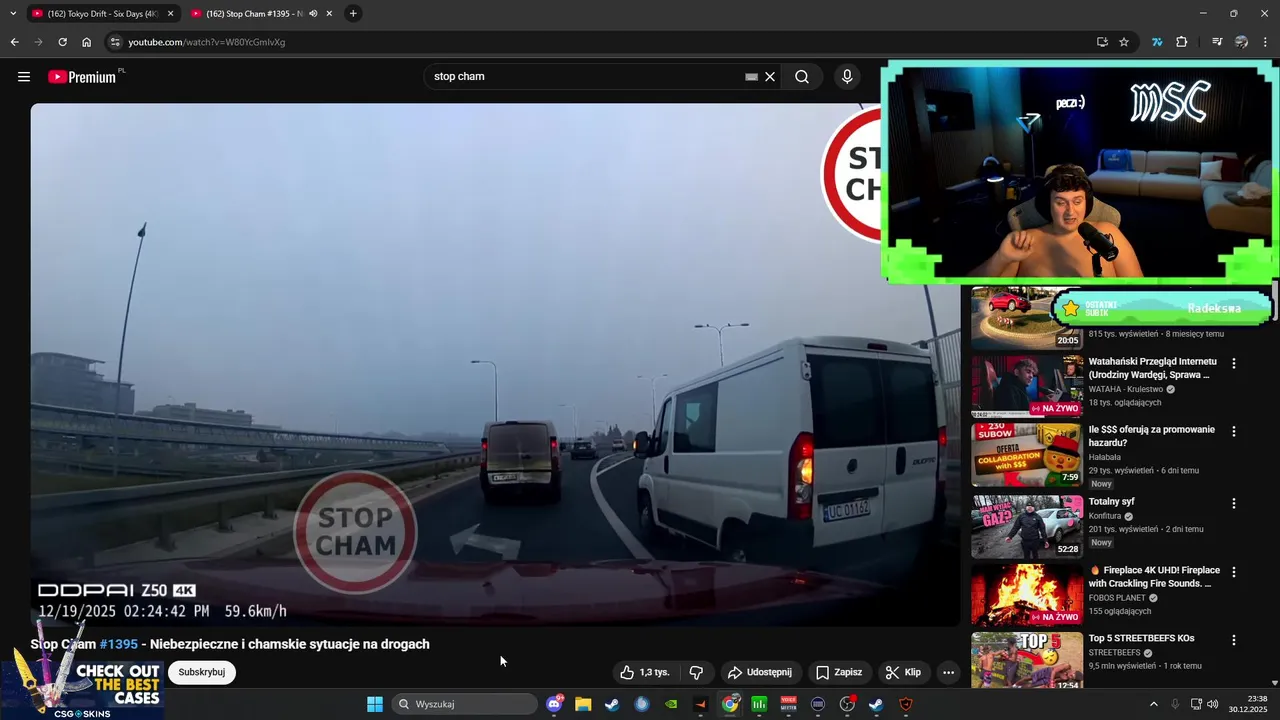
Task: Open options for Totalny syf video
Action: (1234, 504)
